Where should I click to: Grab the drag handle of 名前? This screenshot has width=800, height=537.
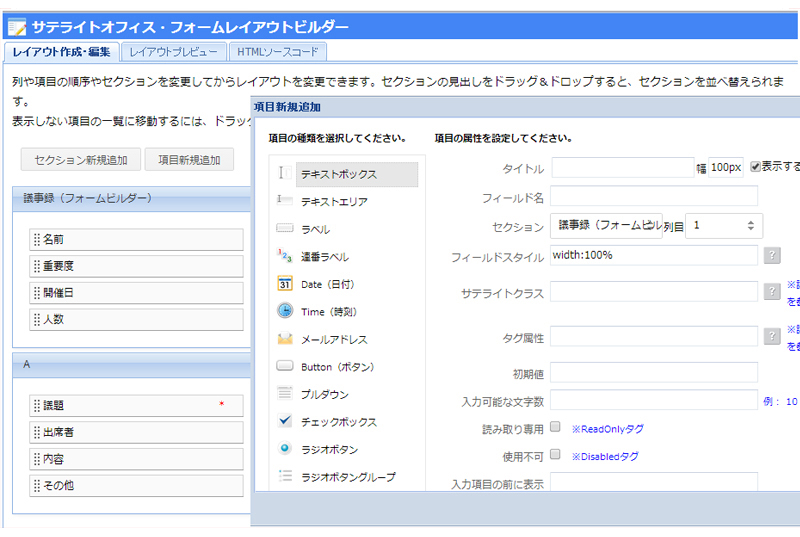[37, 240]
